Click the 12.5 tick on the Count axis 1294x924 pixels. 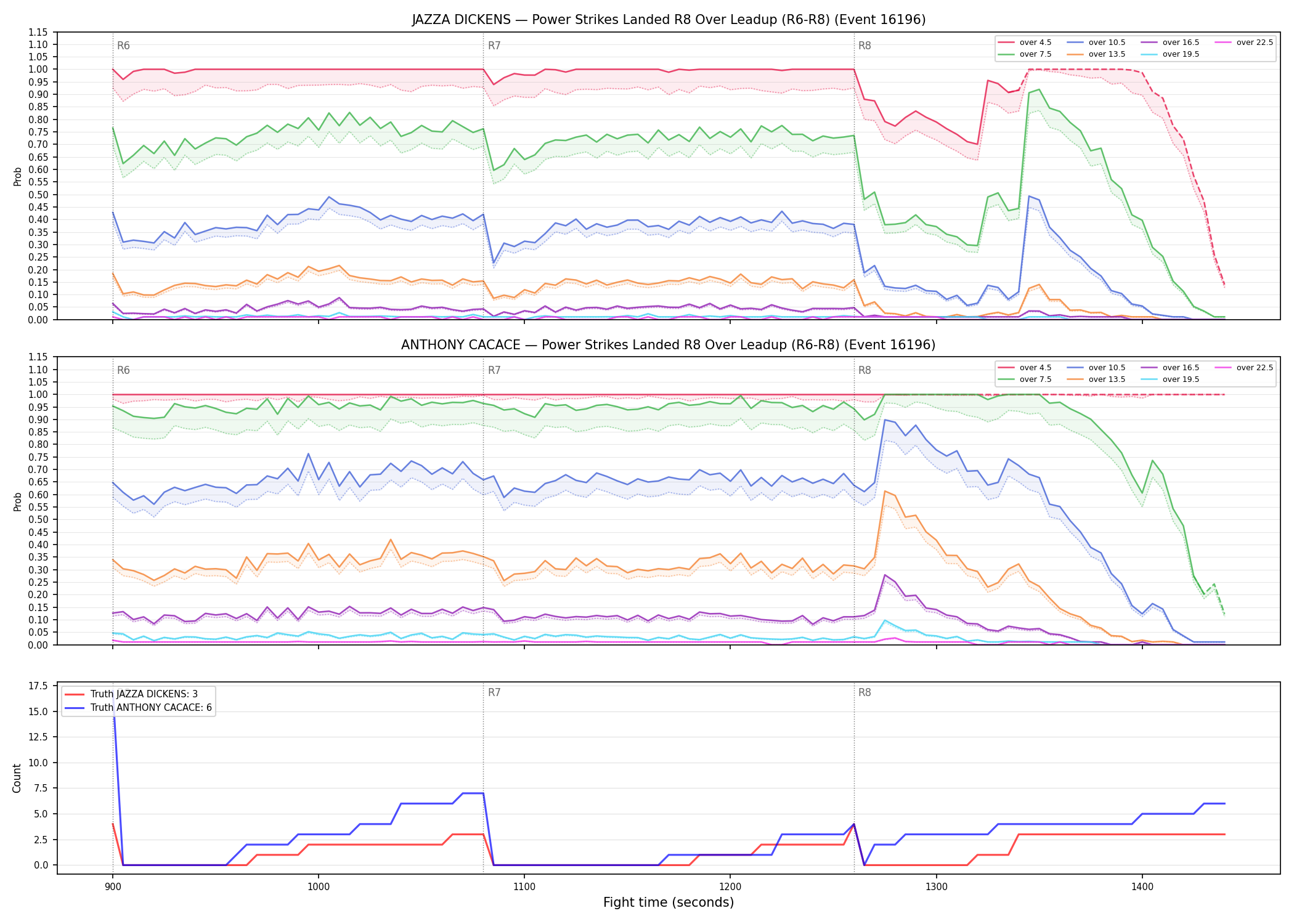(x=39, y=737)
